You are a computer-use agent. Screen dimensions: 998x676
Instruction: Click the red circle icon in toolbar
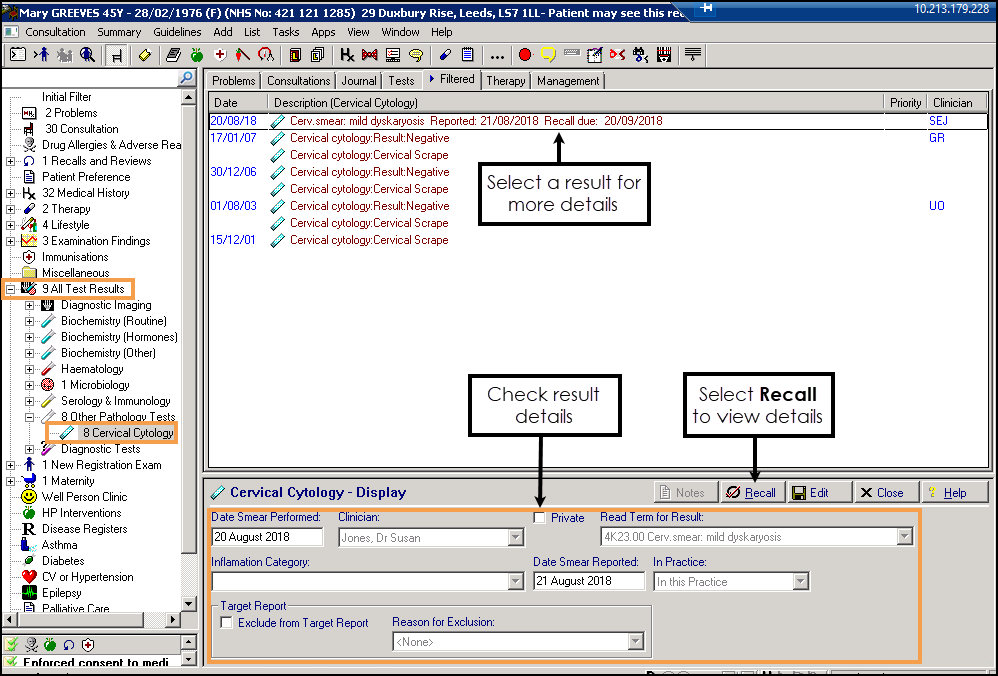(x=525, y=55)
